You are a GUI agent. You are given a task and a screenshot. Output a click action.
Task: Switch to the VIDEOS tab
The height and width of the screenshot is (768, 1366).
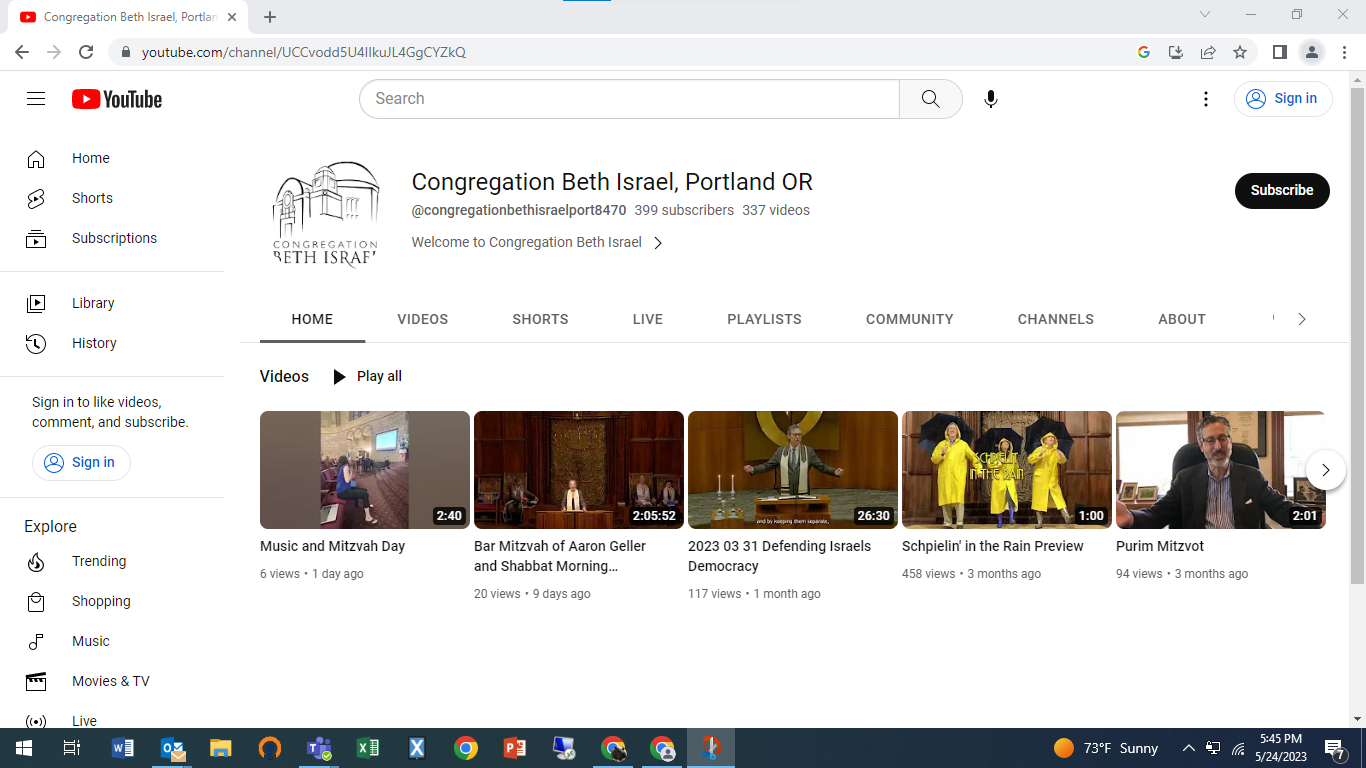(423, 319)
